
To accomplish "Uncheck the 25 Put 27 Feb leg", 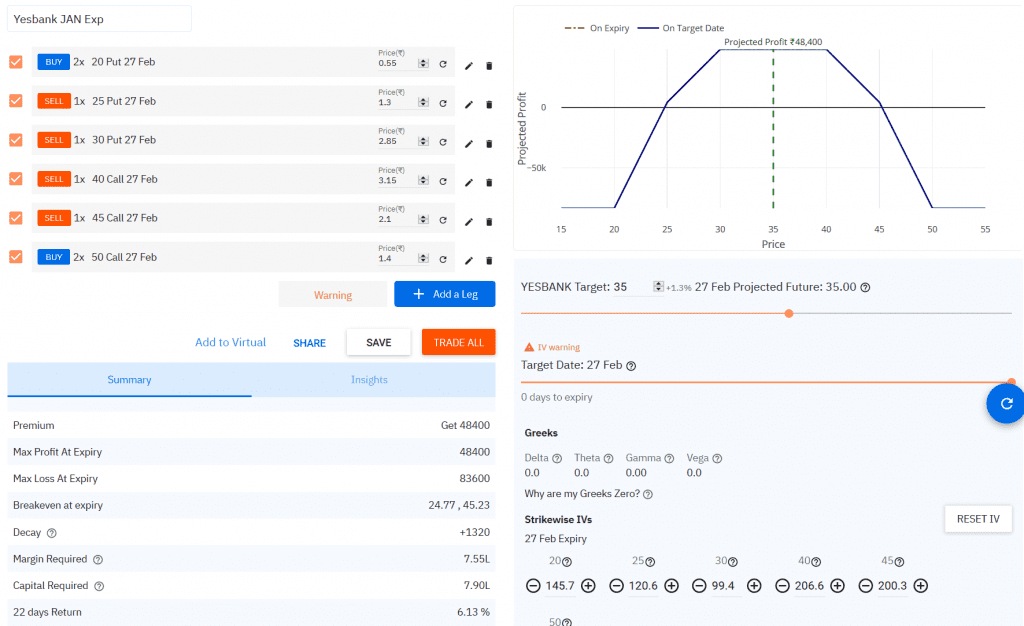I will (x=16, y=101).
